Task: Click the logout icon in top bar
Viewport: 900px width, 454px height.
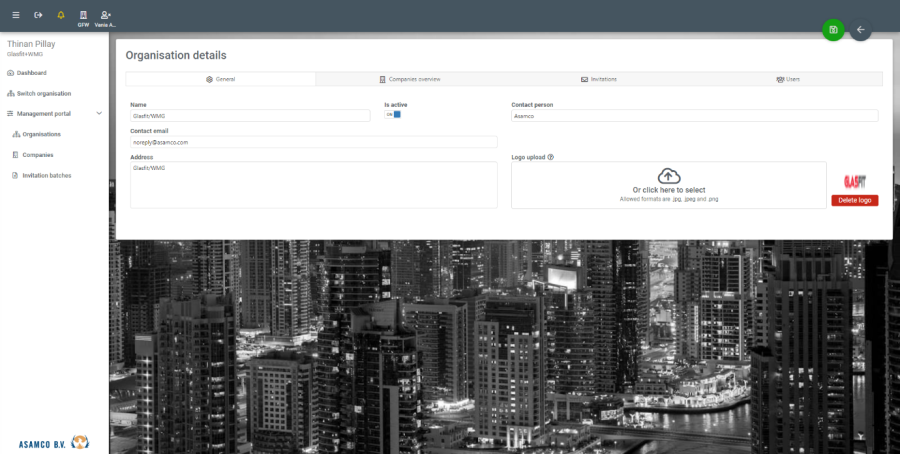Action: pos(38,15)
